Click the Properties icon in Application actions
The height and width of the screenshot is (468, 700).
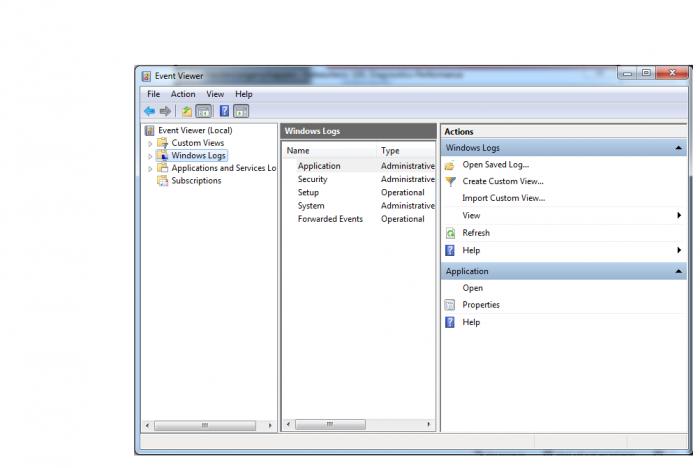tap(450, 305)
